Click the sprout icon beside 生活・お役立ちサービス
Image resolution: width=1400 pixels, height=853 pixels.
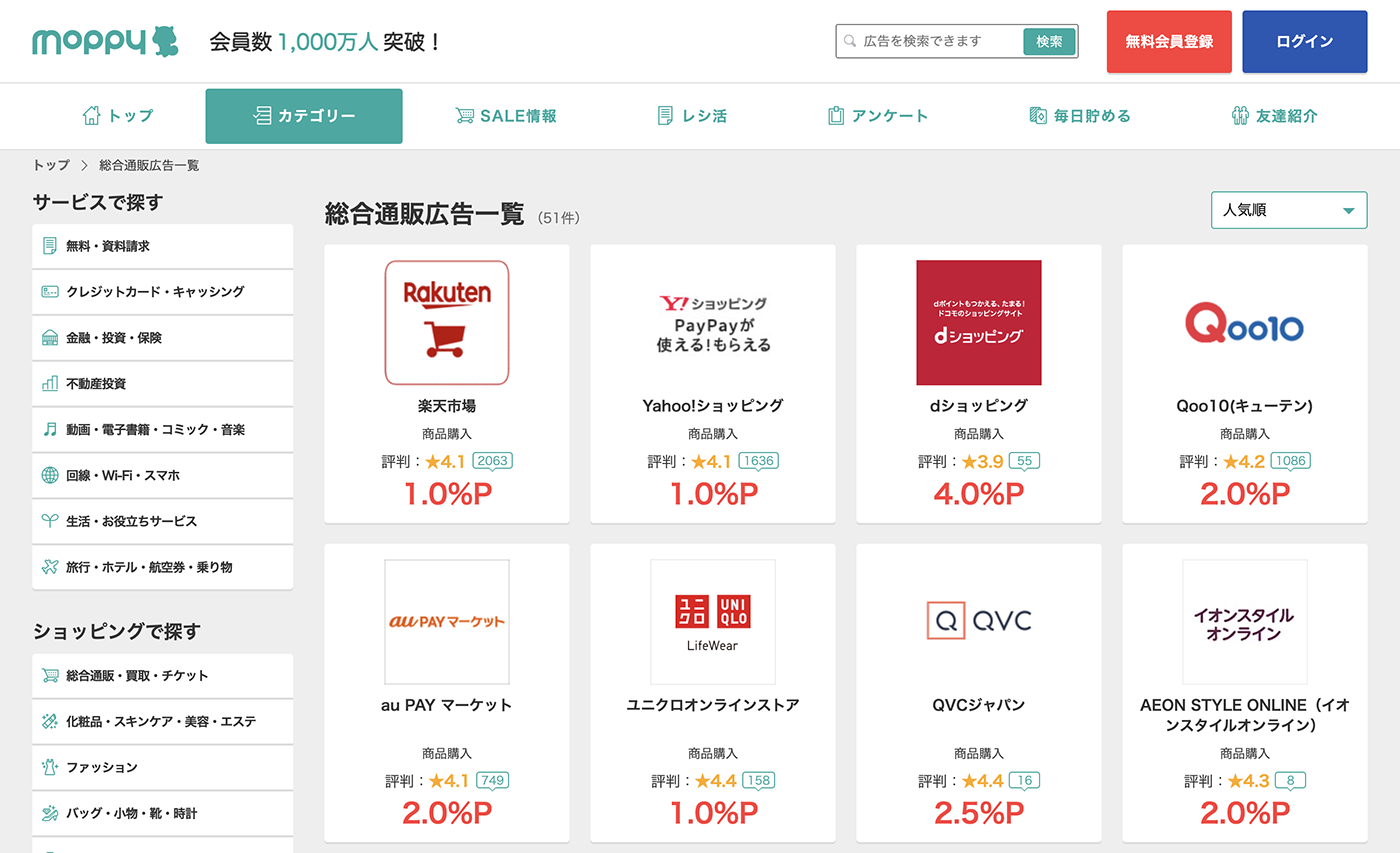click(x=50, y=521)
